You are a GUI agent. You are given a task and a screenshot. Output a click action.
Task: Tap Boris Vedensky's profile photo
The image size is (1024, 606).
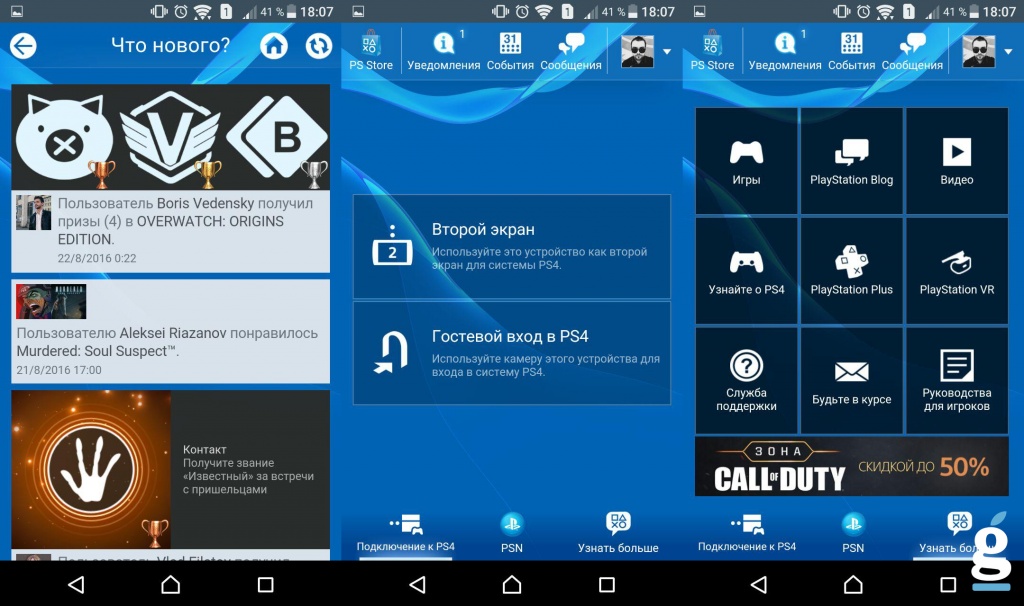pyautogui.click(x=33, y=212)
